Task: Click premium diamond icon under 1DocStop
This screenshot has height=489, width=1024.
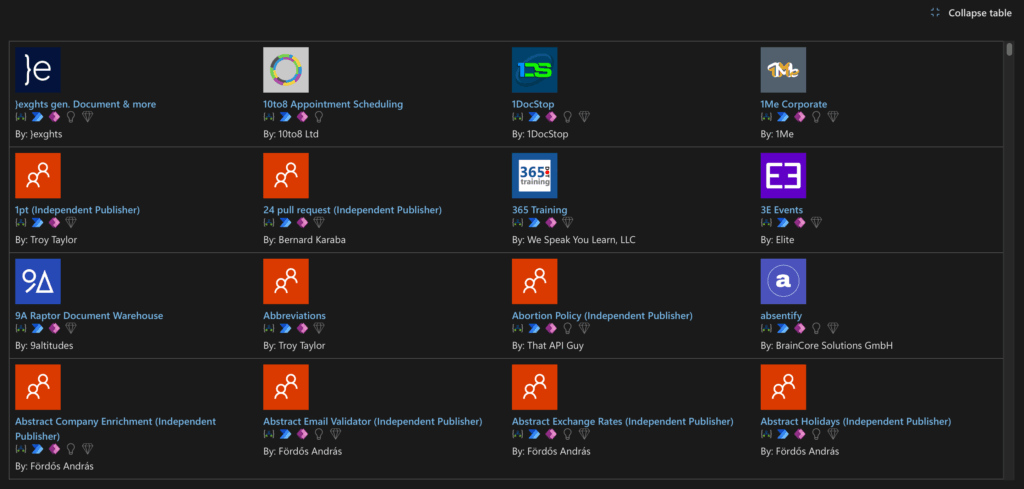Action: (584, 117)
